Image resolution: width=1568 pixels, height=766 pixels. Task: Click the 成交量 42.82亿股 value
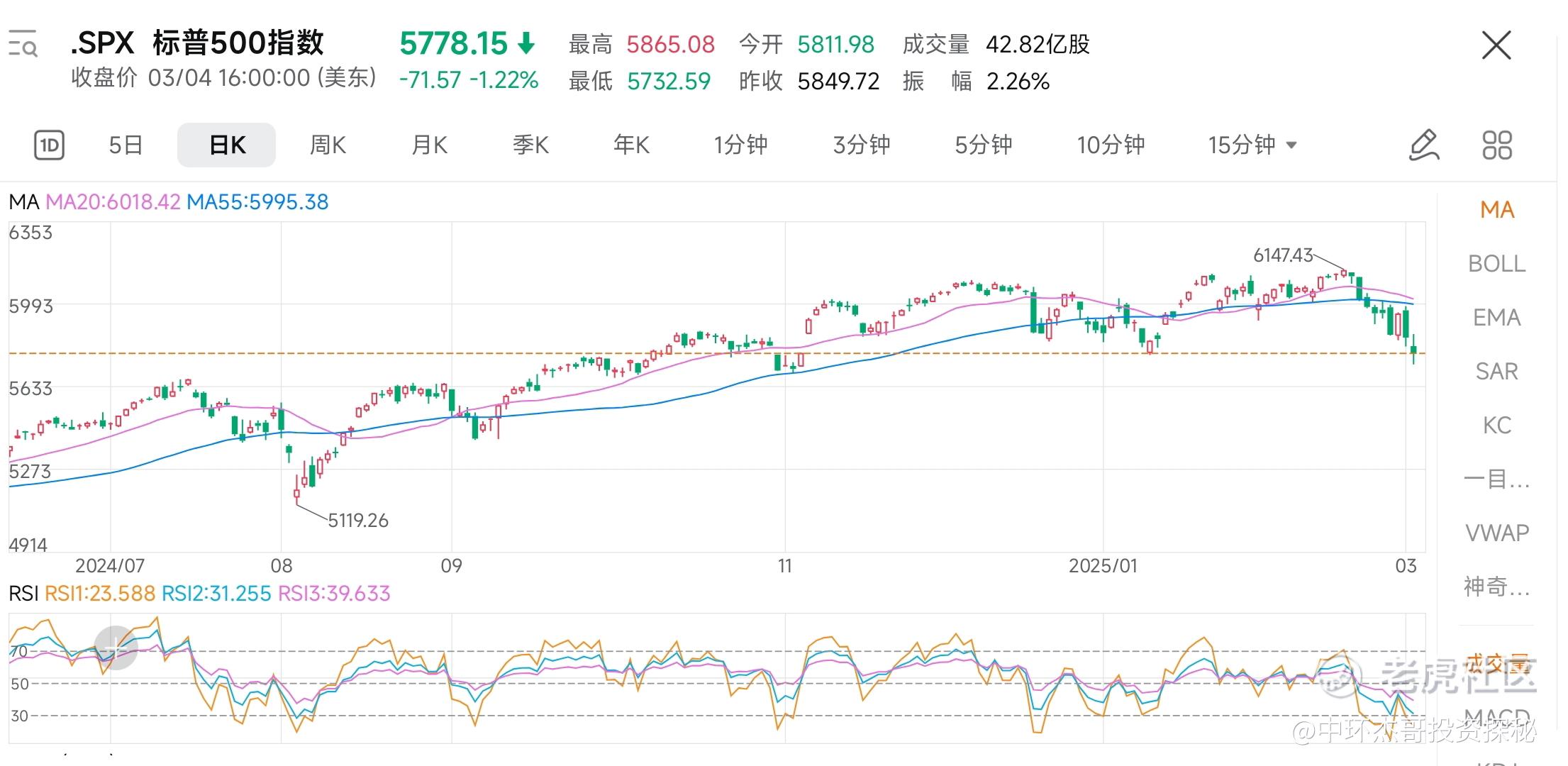click(1038, 45)
